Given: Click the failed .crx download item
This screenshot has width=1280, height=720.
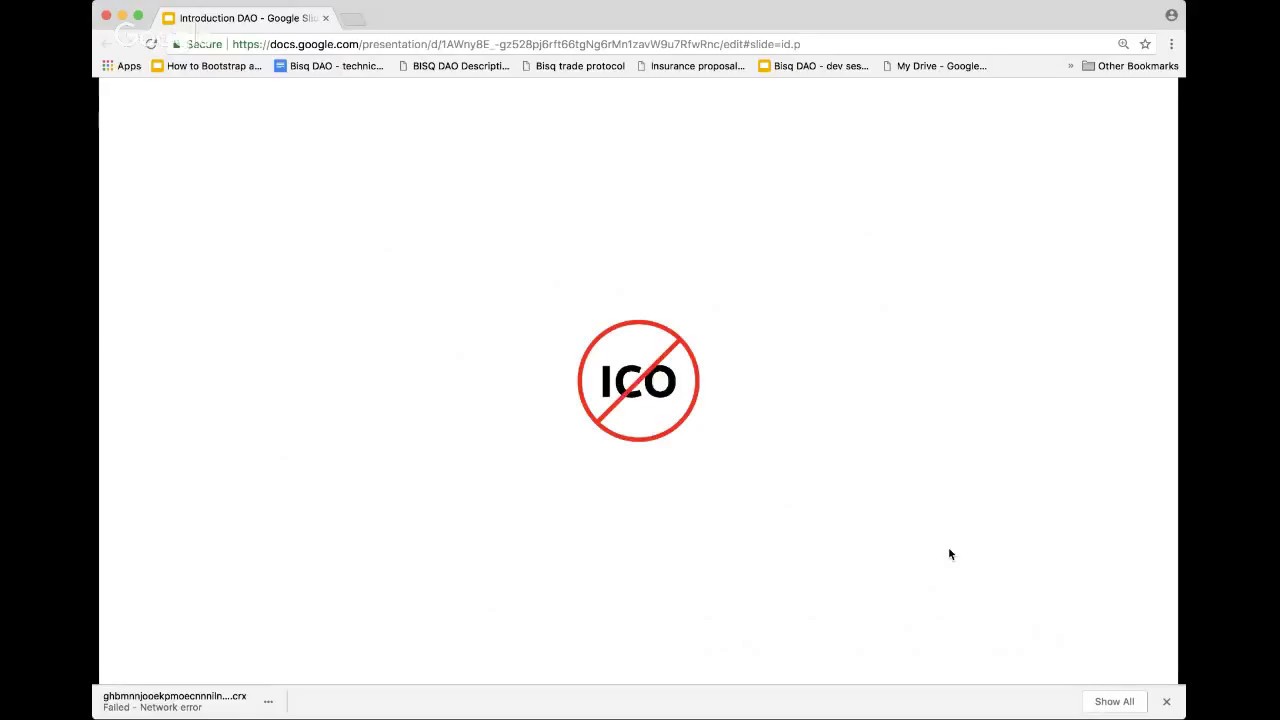Looking at the screenshot, I should (x=175, y=701).
